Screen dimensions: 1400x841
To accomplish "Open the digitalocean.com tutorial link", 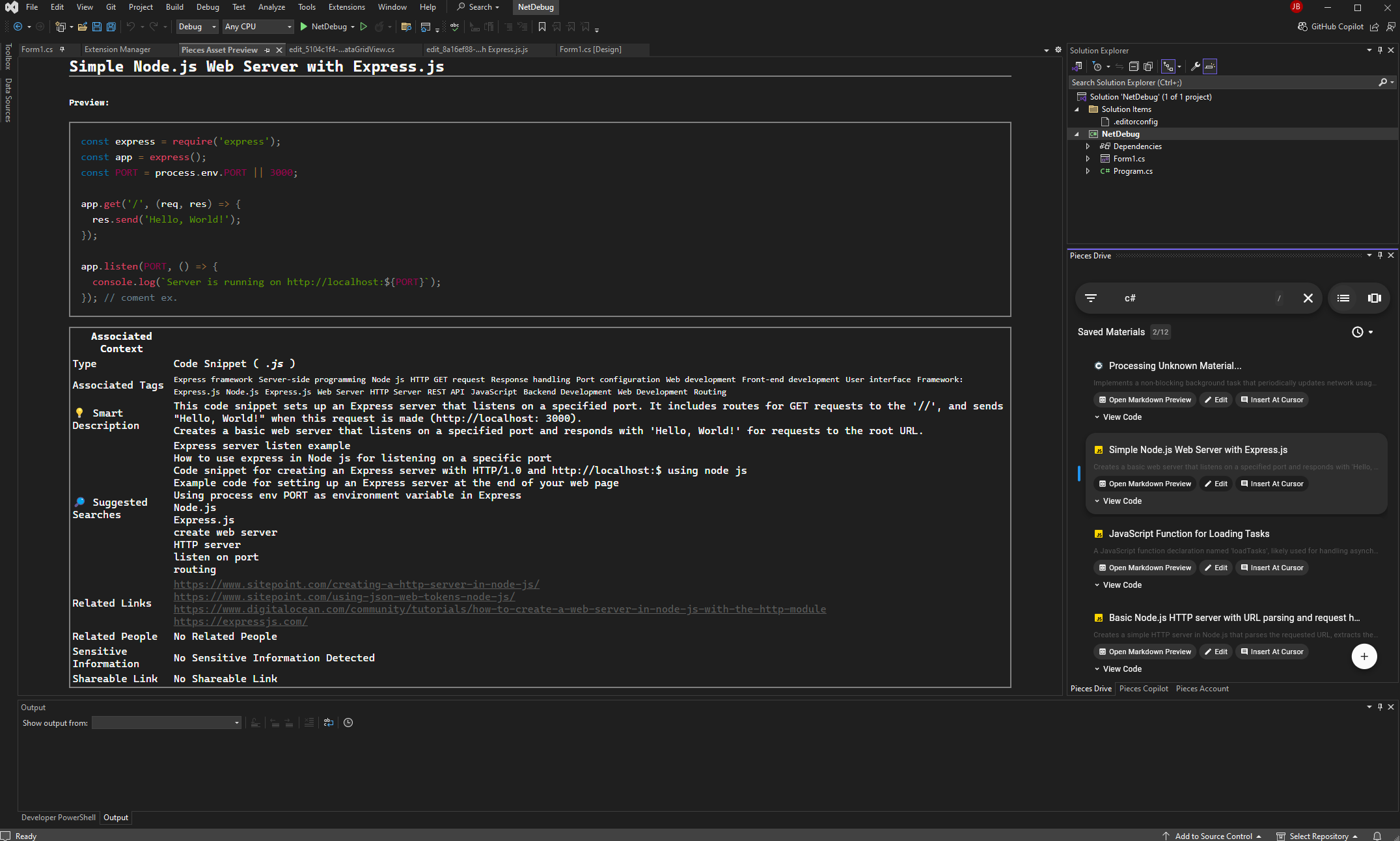I will 500,609.
